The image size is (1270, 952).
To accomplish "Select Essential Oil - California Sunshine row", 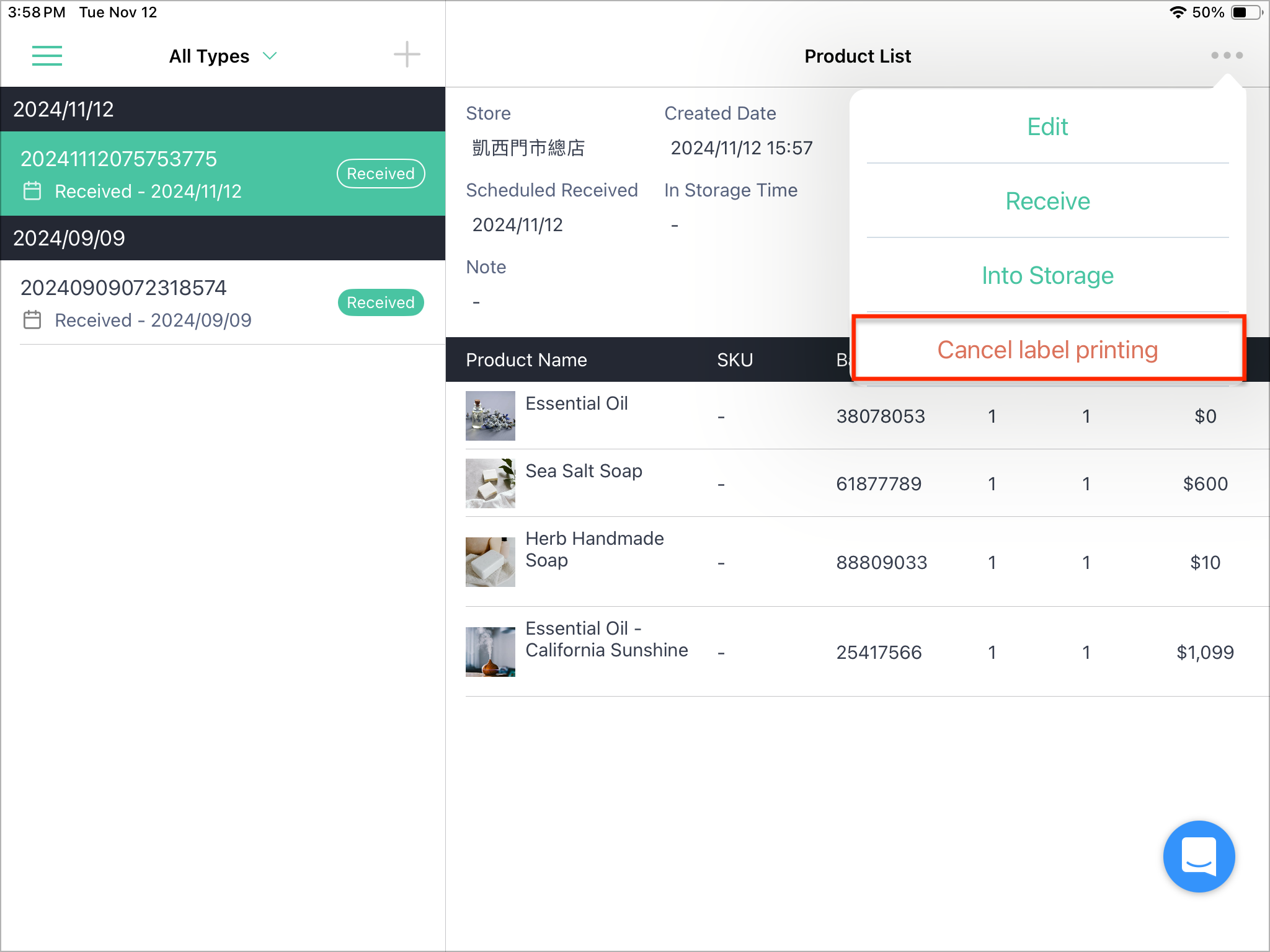I will pos(858,652).
